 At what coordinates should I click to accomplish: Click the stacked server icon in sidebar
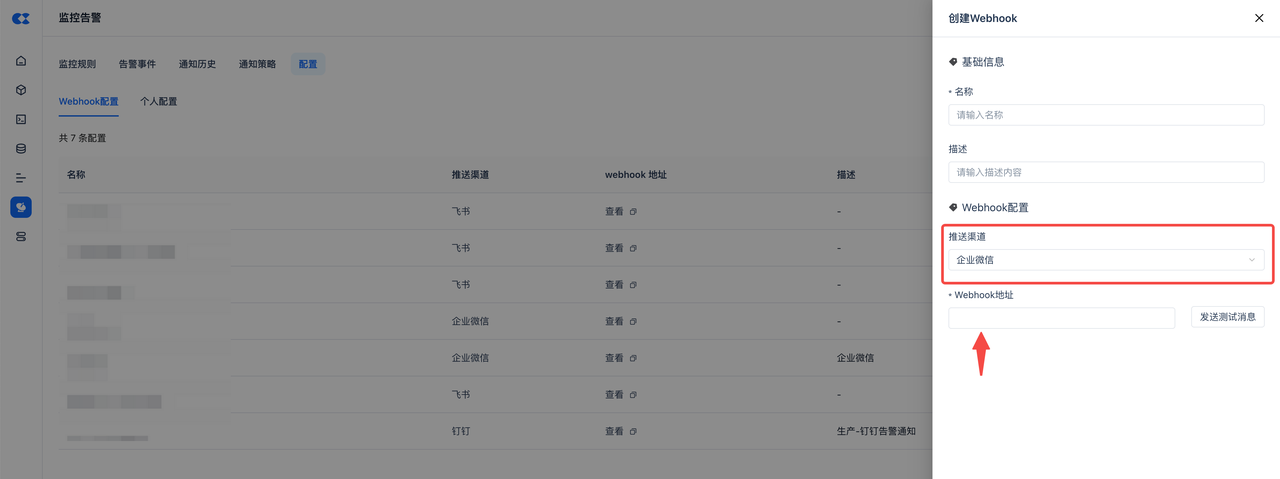tap(21, 237)
